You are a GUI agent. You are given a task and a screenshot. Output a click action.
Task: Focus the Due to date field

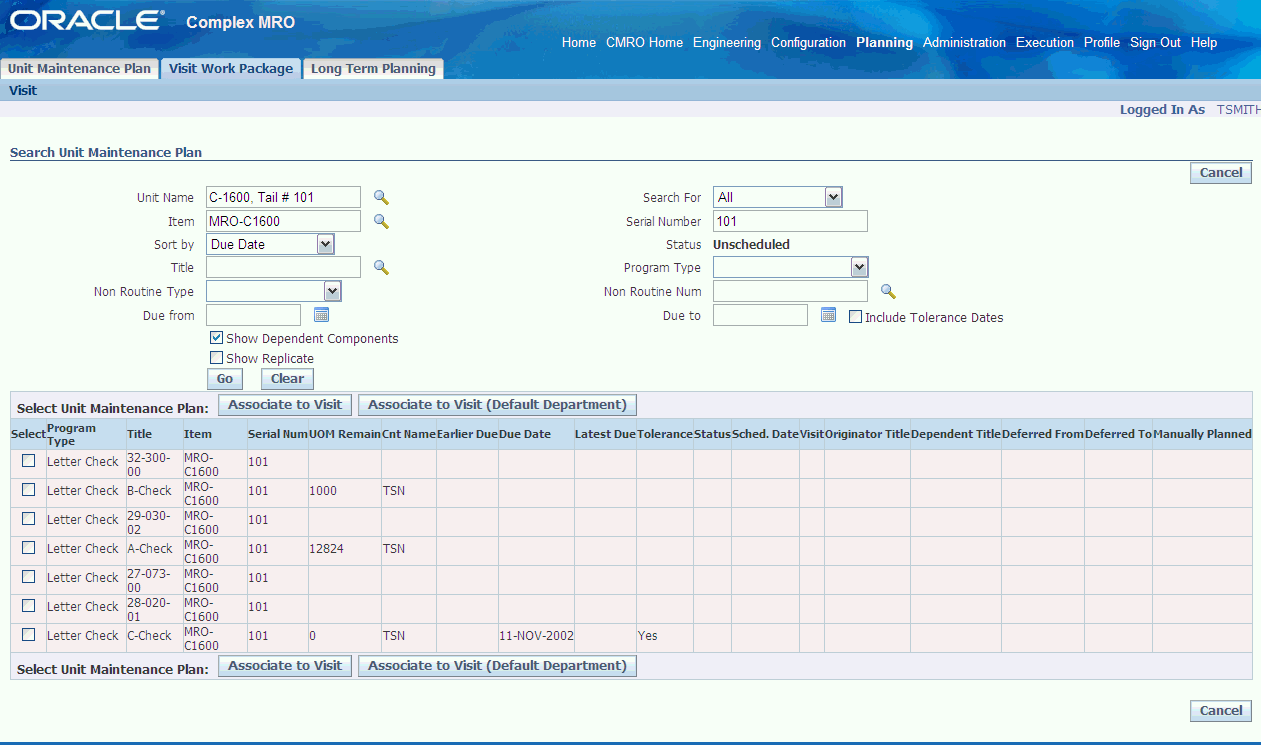[760, 315]
